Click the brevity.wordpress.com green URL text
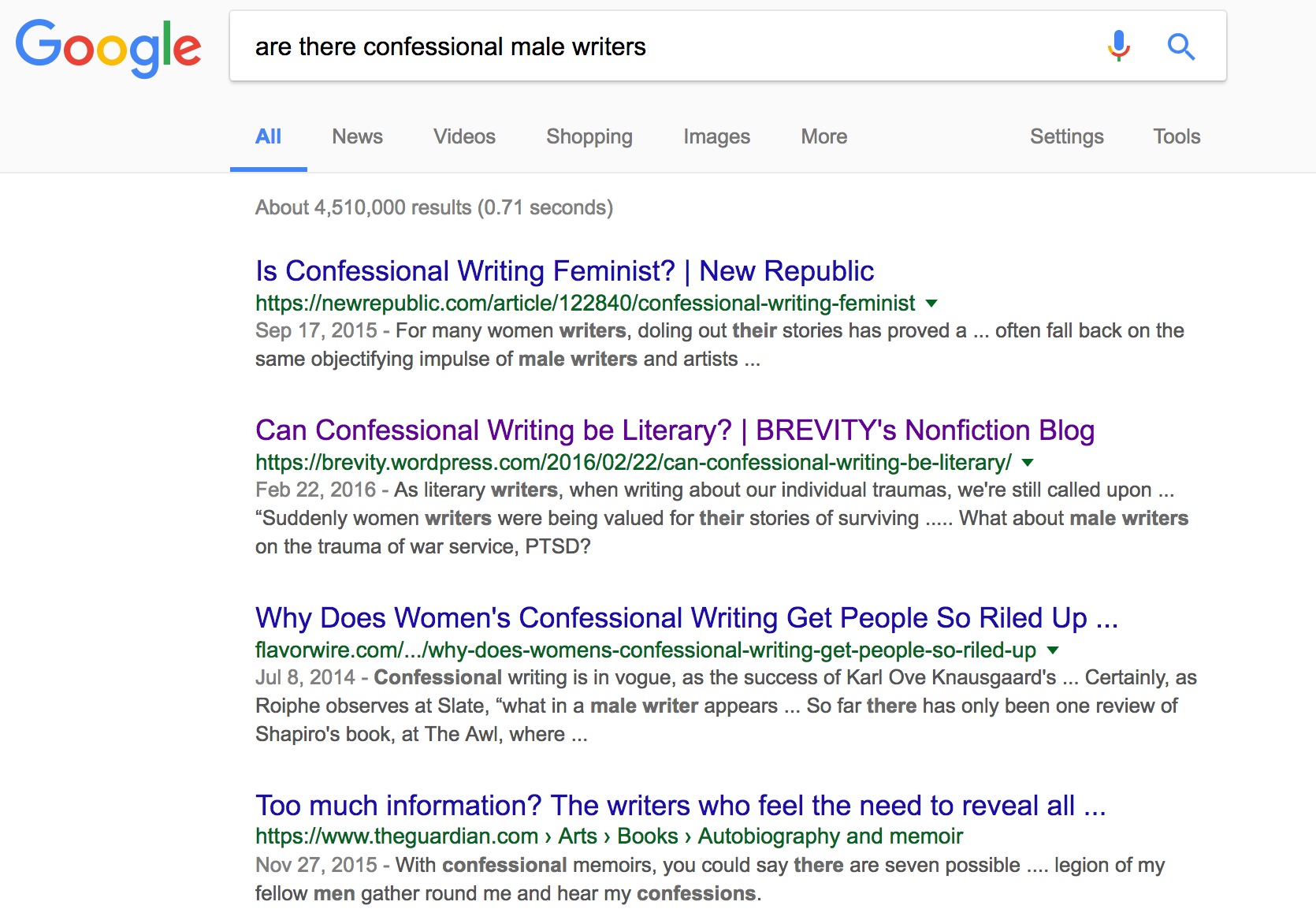The image size is (1316, 924). pos(633,463)
